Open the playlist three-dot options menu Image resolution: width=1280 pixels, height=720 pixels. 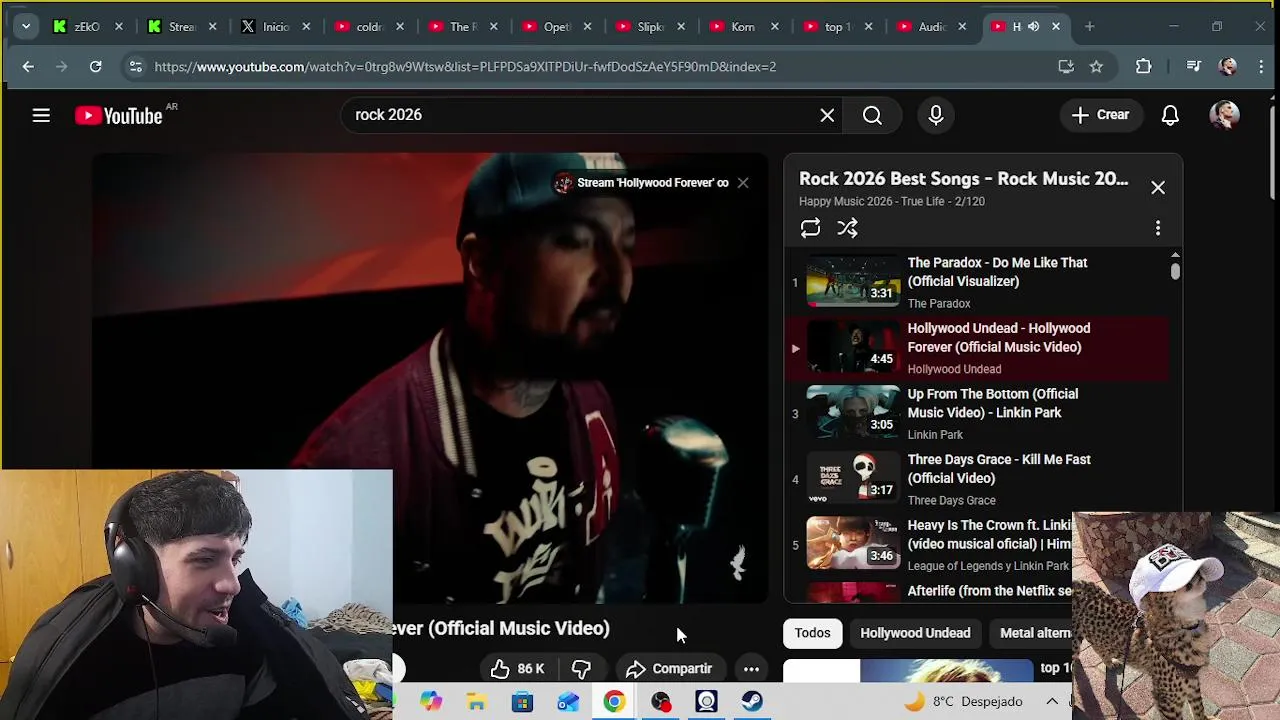[1158, 228]
